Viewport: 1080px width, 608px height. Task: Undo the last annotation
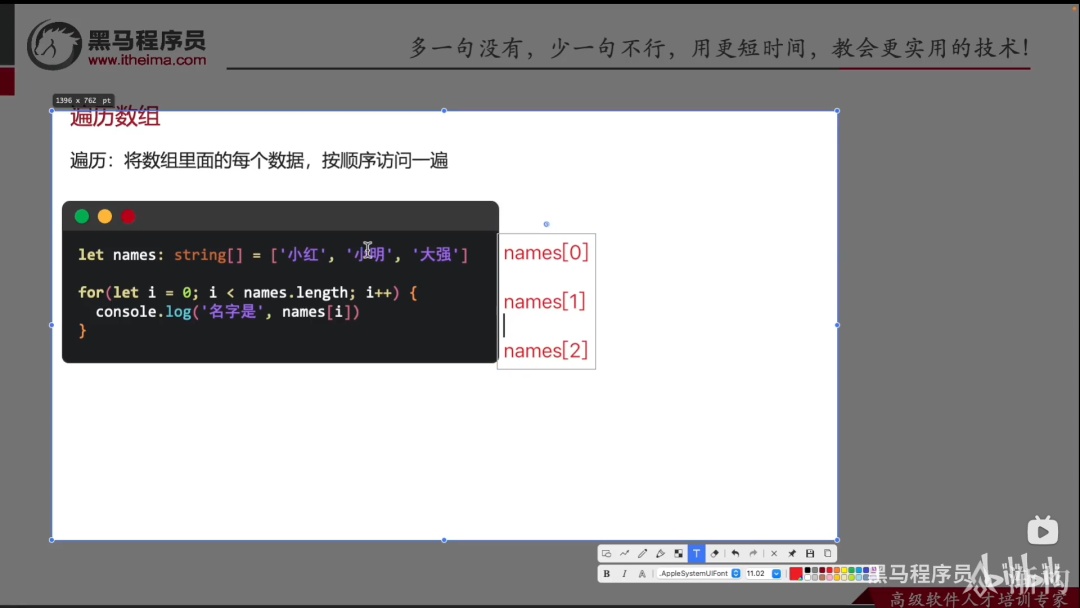pyautogui.click(x=735, y=554)
